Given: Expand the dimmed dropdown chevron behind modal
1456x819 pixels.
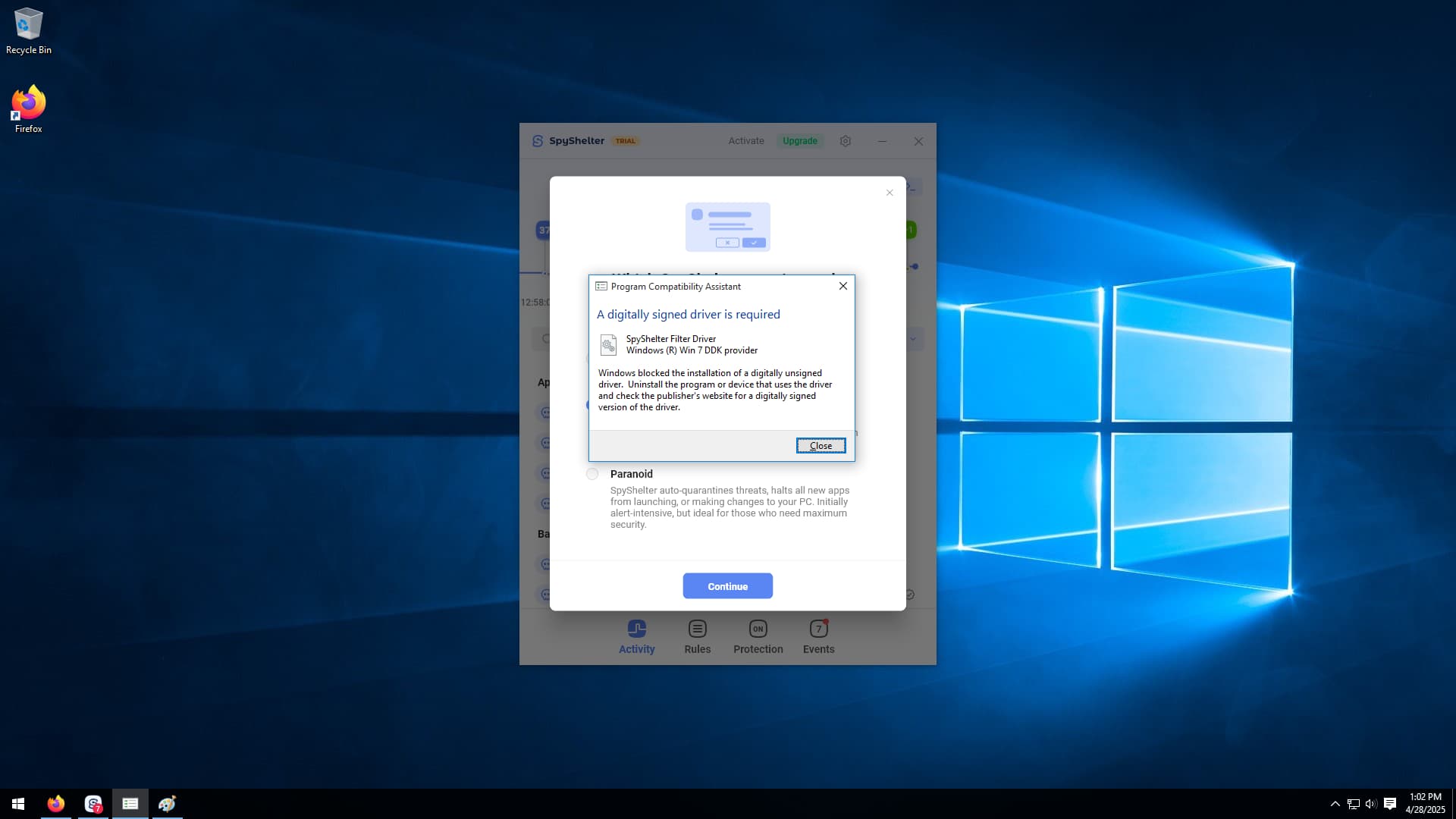Looking at the screenshot, I should click(x=913, y=339).
